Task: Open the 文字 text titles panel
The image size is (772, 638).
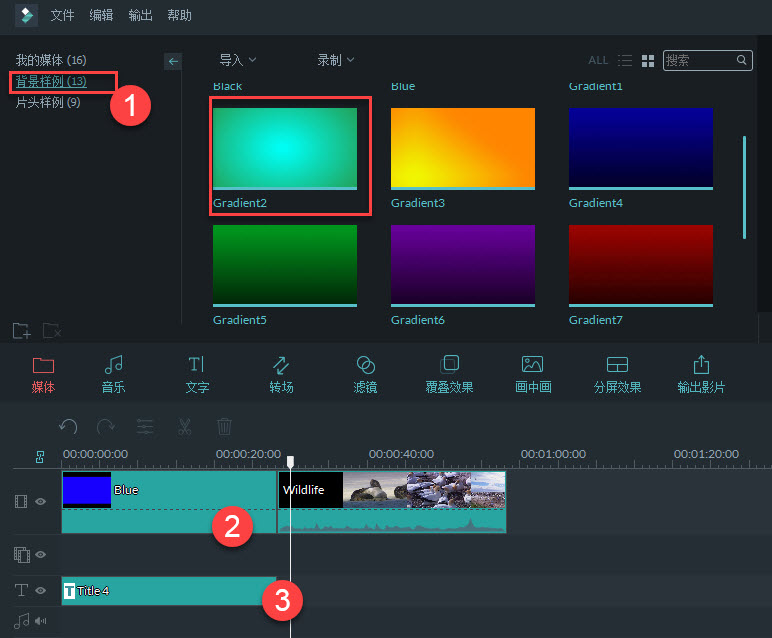Action: click(197, 374)
